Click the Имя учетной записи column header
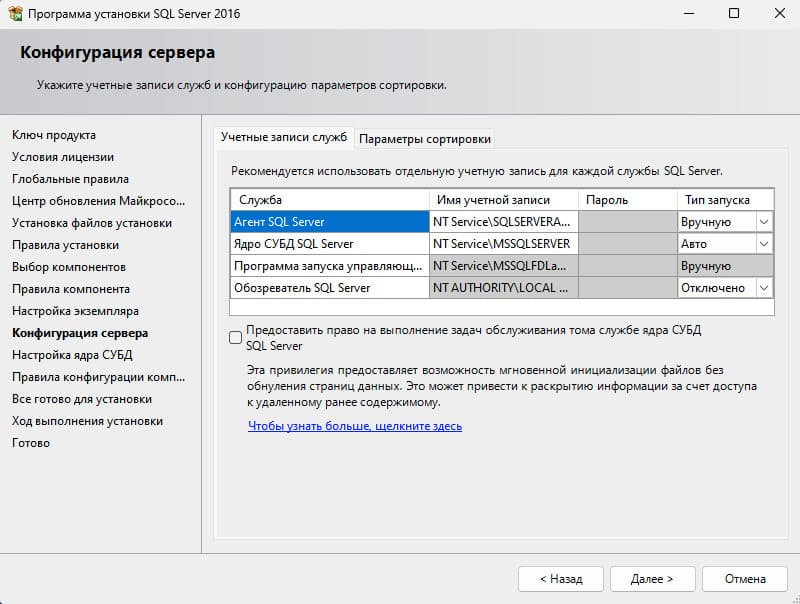 coord(504,200)
